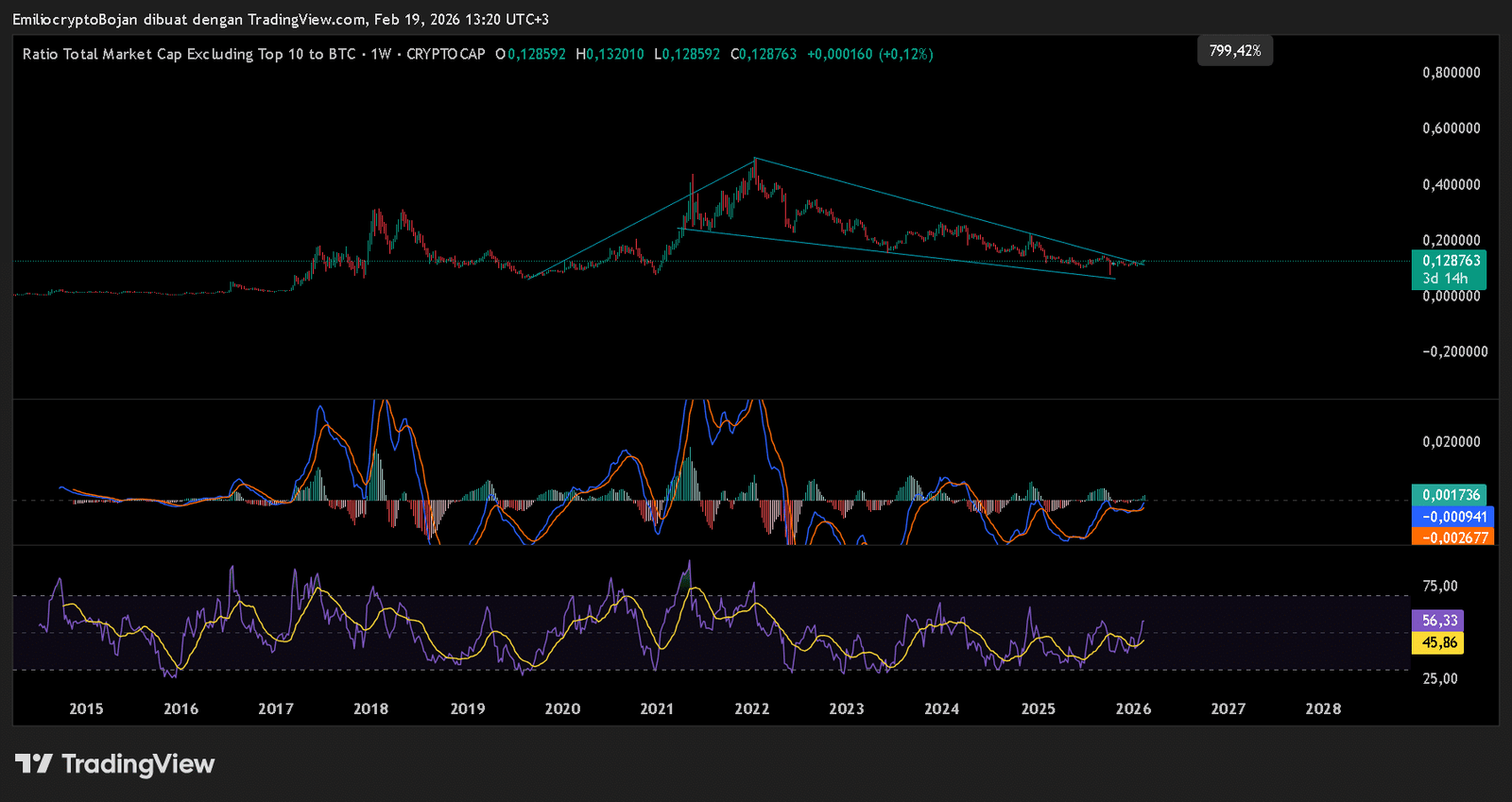Click the 2018 label on time axis
Viewport: 1512px width, 802px height.
click(370, 708)
